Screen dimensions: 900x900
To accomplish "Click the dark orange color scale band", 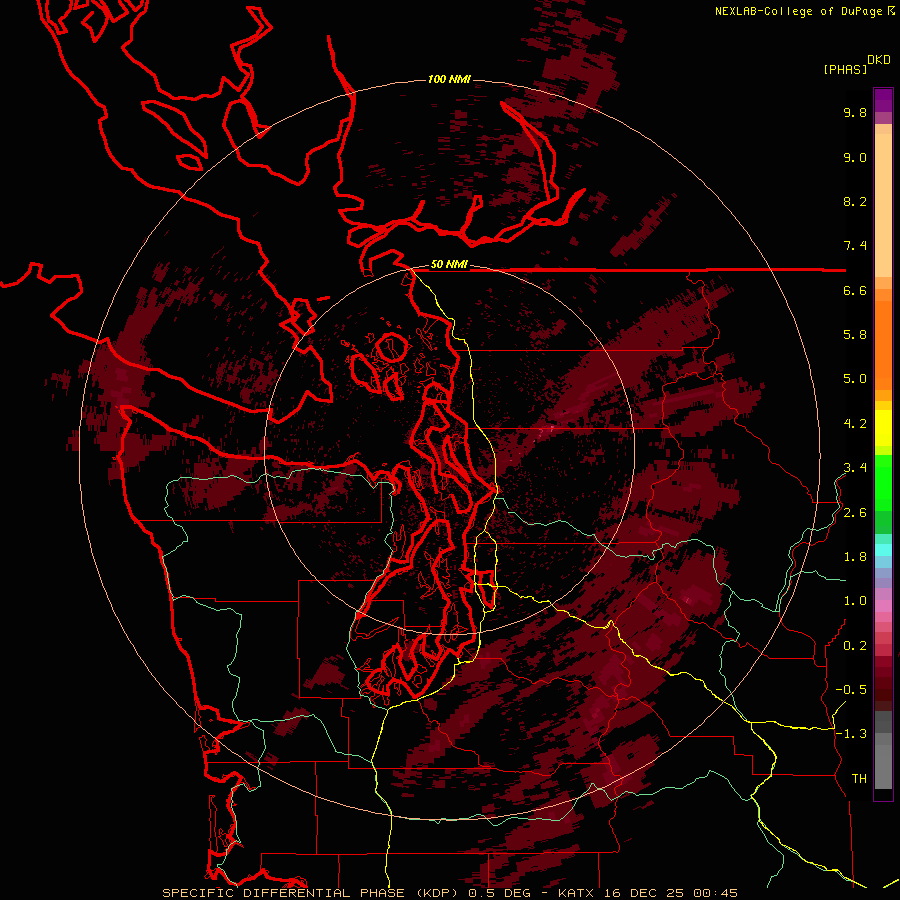I will [883, 345].
